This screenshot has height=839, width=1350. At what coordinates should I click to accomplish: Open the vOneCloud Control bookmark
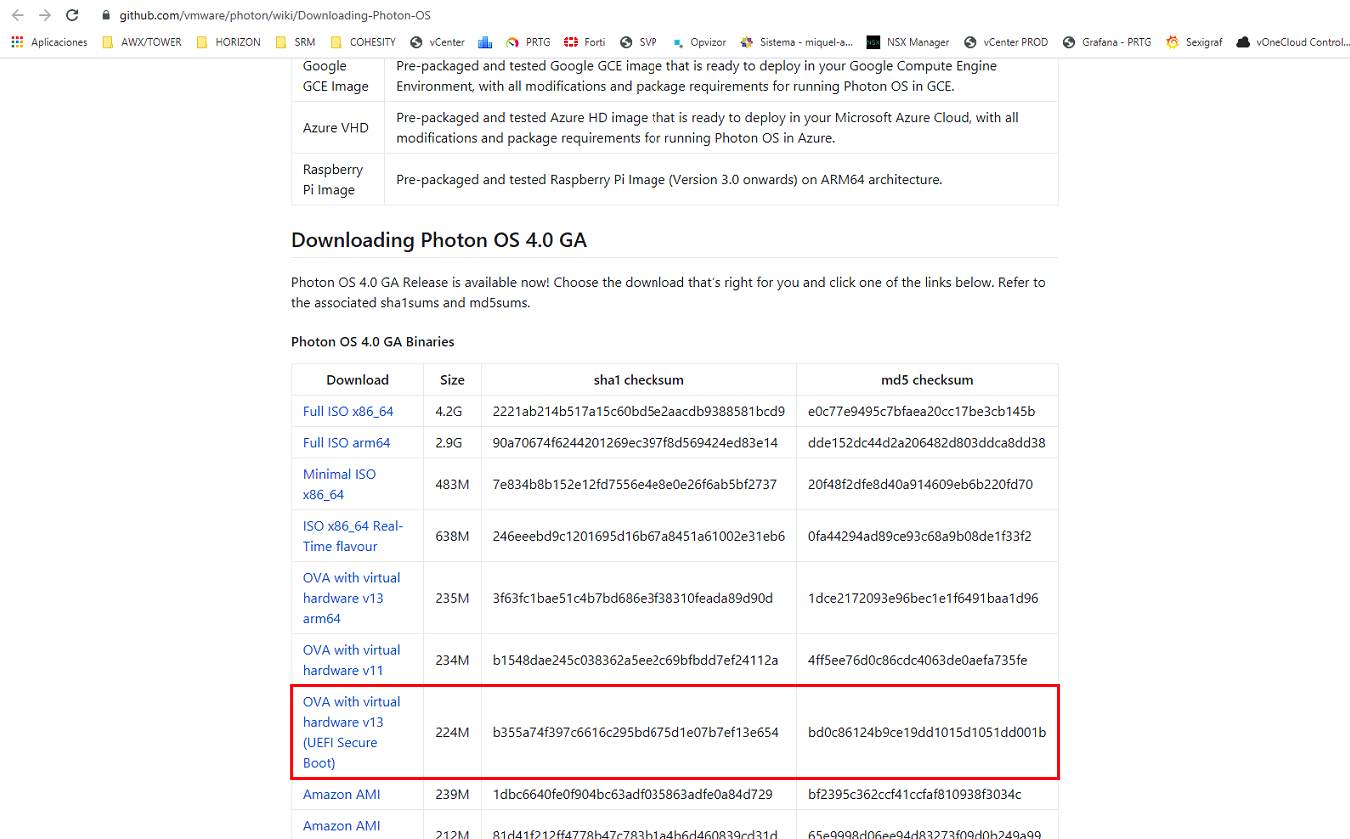[1293, 42]
